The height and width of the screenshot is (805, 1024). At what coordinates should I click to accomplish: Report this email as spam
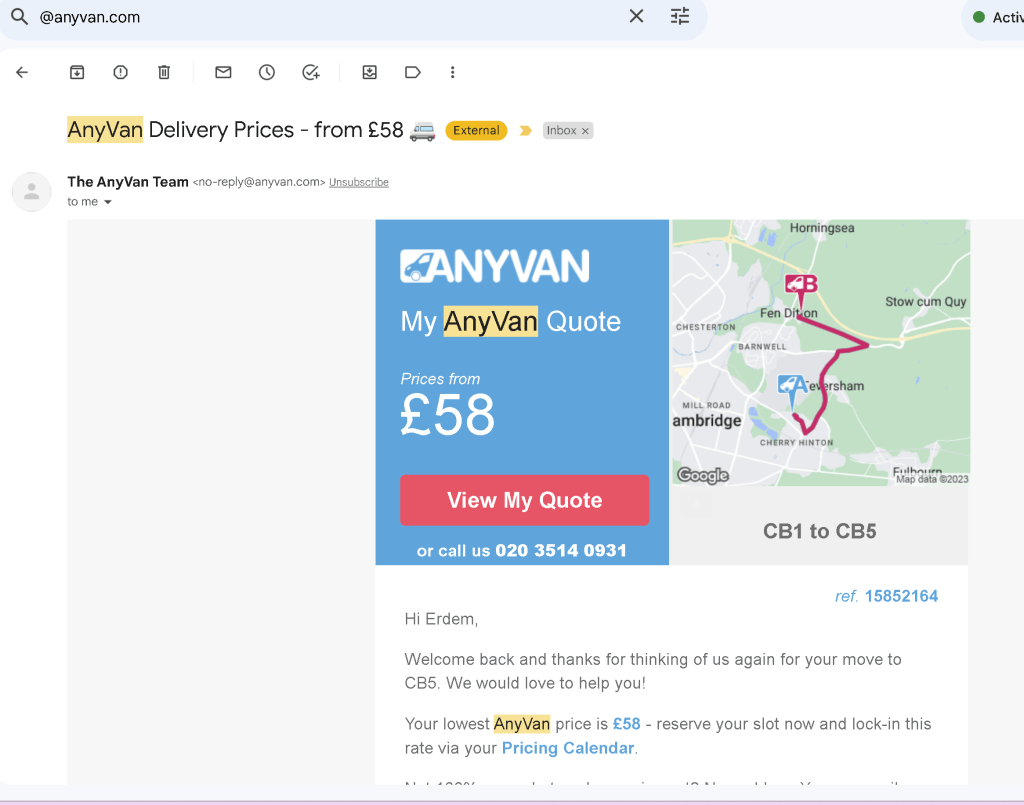pyautogui.click(x=120, y=72)
